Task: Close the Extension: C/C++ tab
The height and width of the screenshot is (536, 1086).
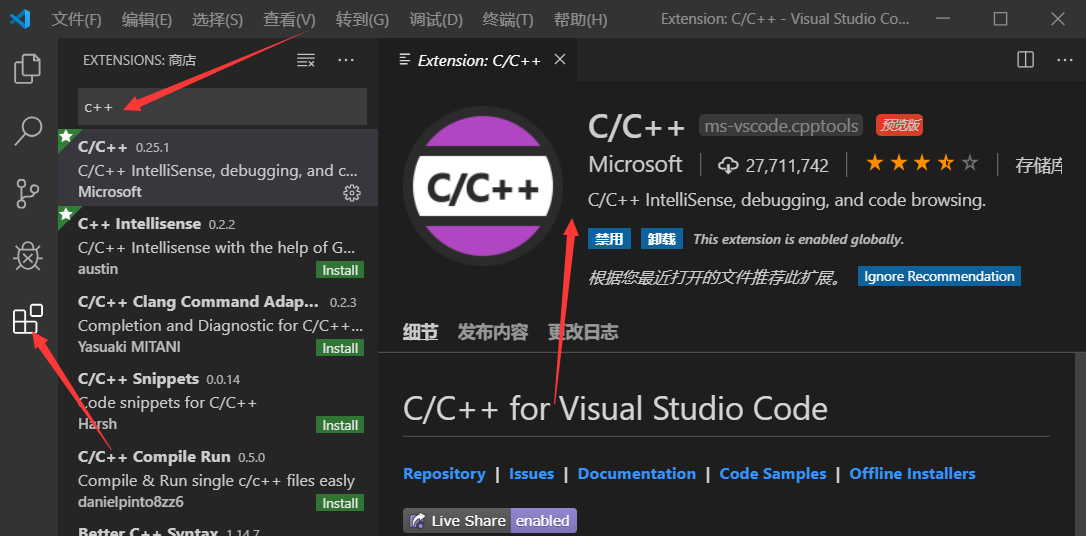Action: tap(560, 60)
